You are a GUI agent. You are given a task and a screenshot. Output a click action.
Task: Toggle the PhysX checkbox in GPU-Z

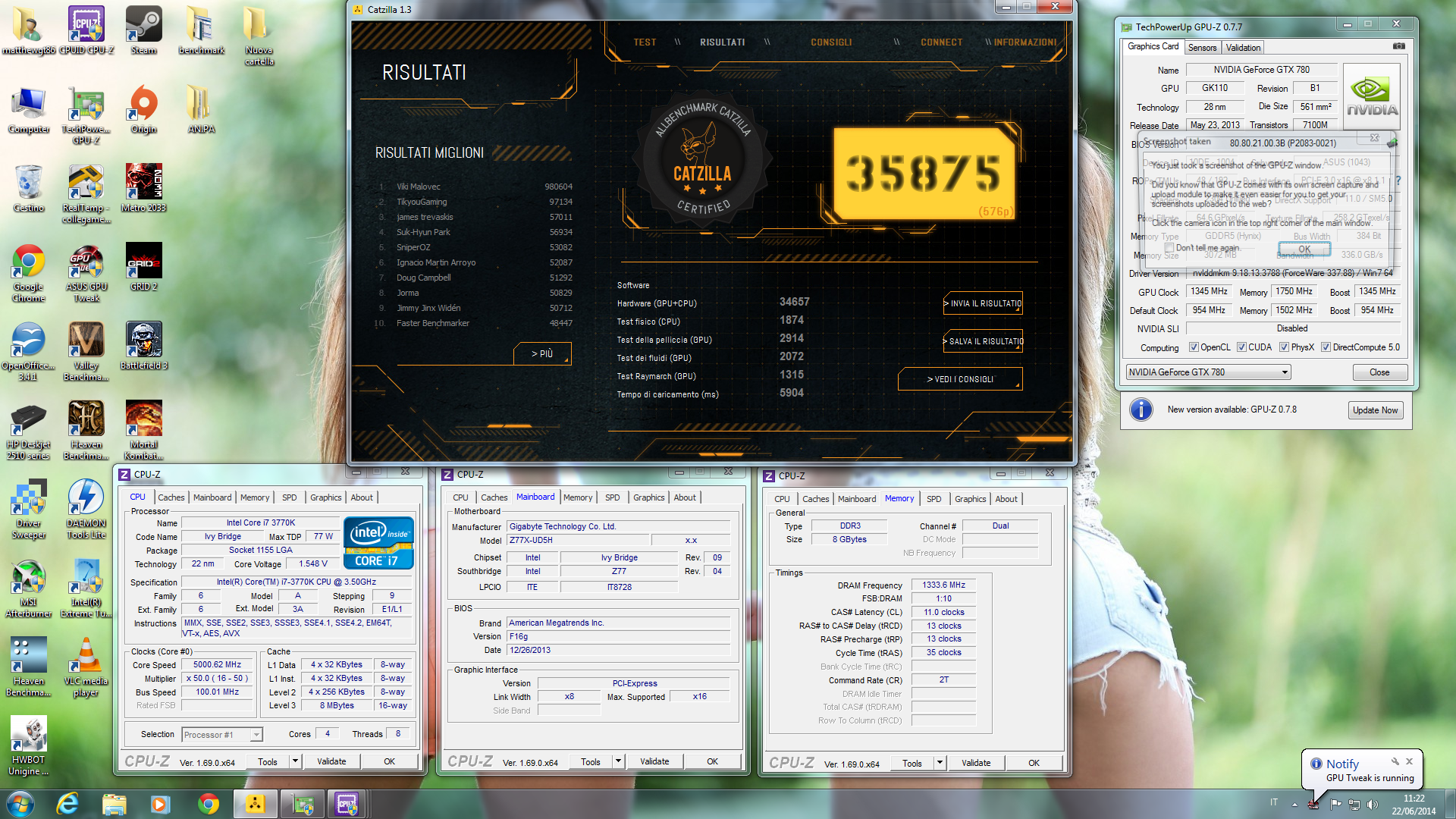pyautogui.click(x=1284, y=347)
